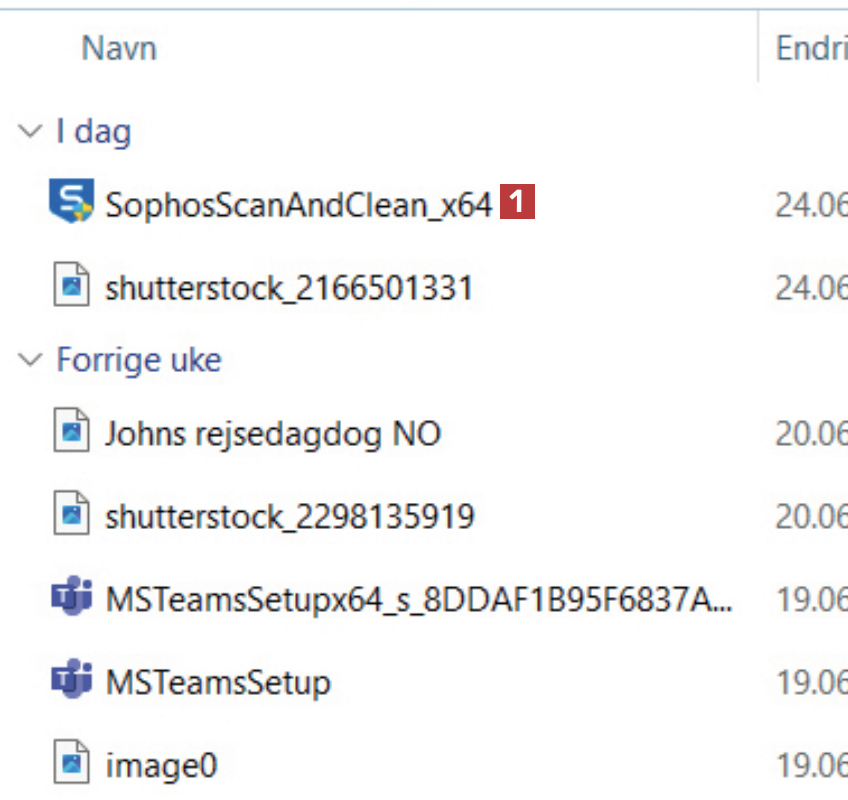Select the shutterstock_2298135919 file name
The image size is (848, 800).
(x=289, y=516)
